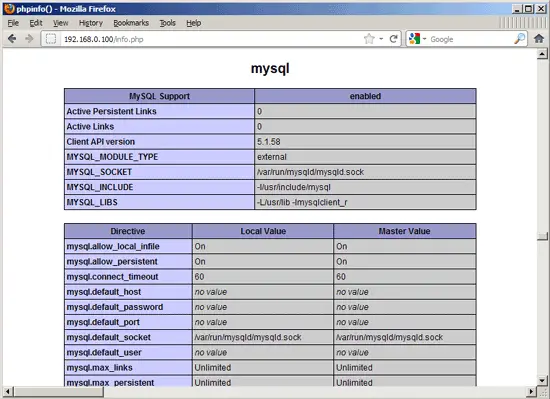
Task: Open the History menu
Action: pyautogui.click(x=90, y=23)
